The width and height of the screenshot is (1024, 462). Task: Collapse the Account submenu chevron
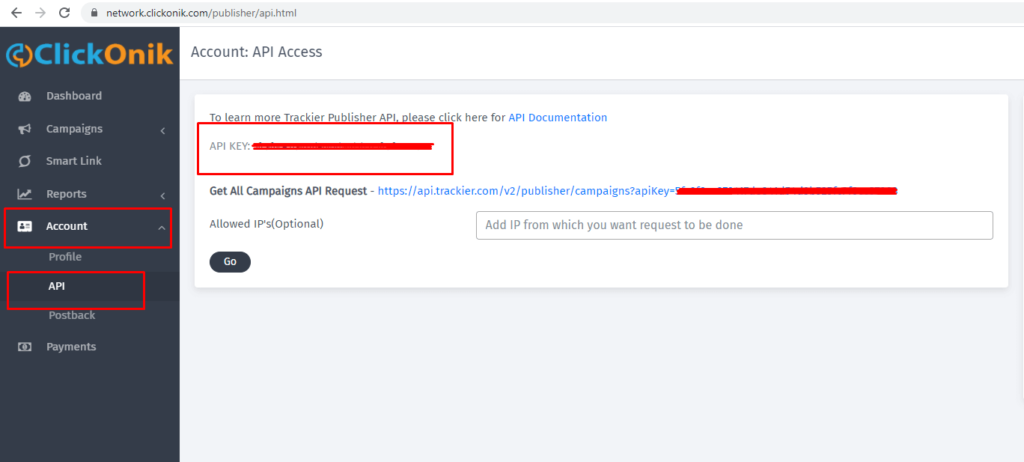click(162, 227)
